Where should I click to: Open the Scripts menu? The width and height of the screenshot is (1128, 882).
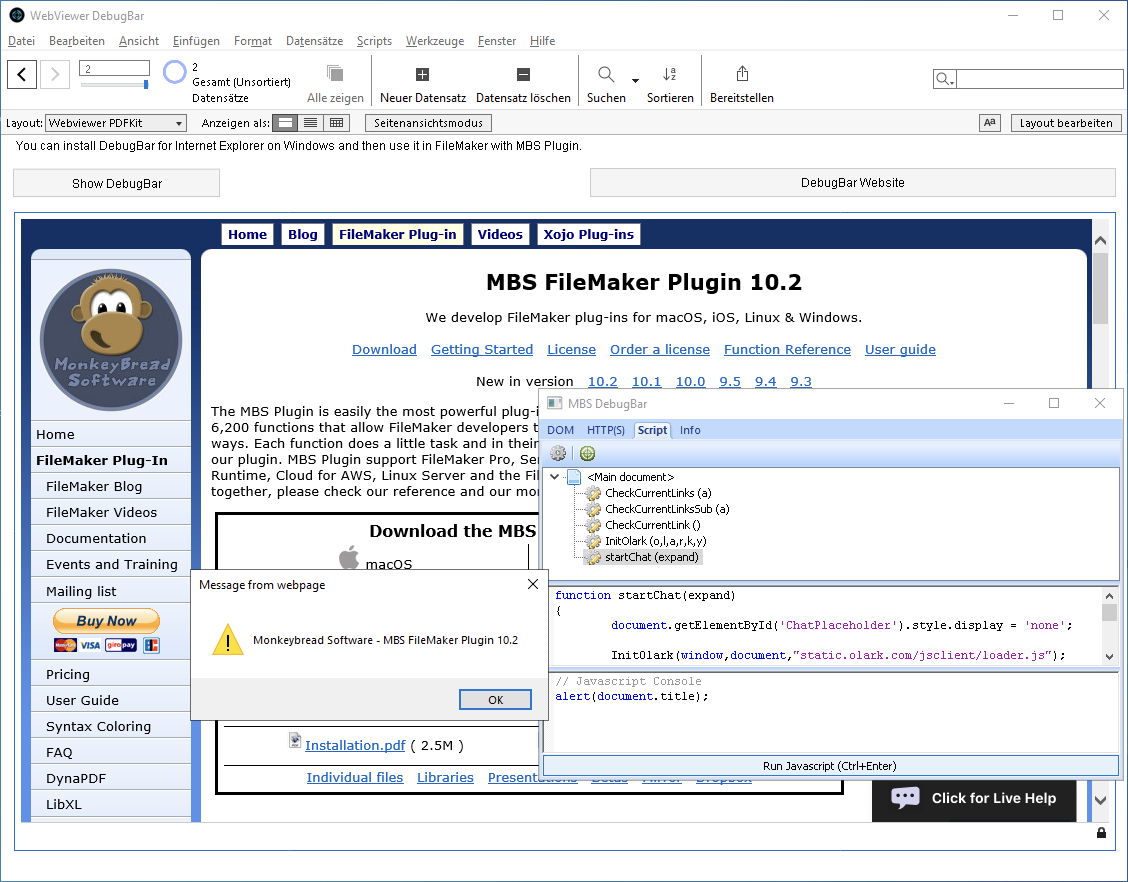(x=374, y=41)
